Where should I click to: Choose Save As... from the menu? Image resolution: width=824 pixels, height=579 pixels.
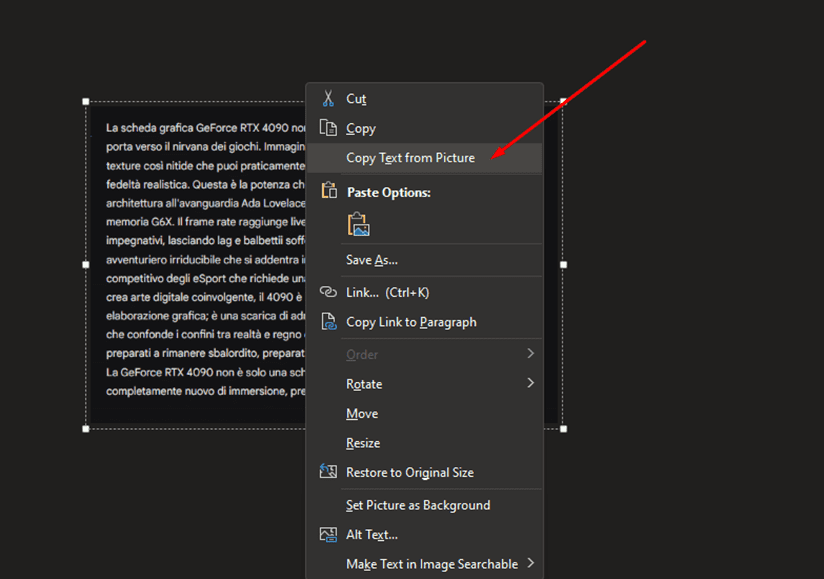(372, 260)
